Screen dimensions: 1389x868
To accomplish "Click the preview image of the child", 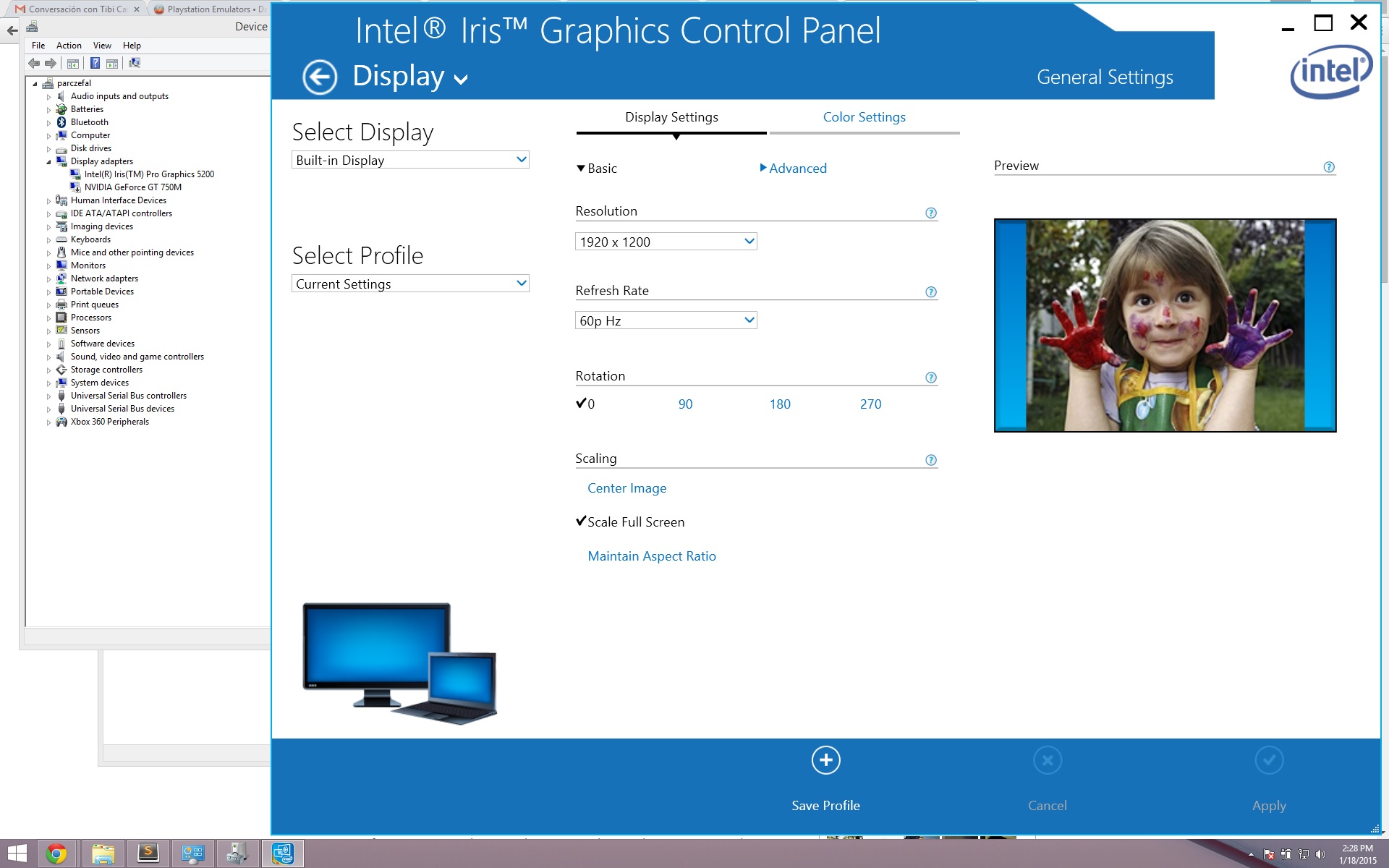I will (x=1165, y=325).
